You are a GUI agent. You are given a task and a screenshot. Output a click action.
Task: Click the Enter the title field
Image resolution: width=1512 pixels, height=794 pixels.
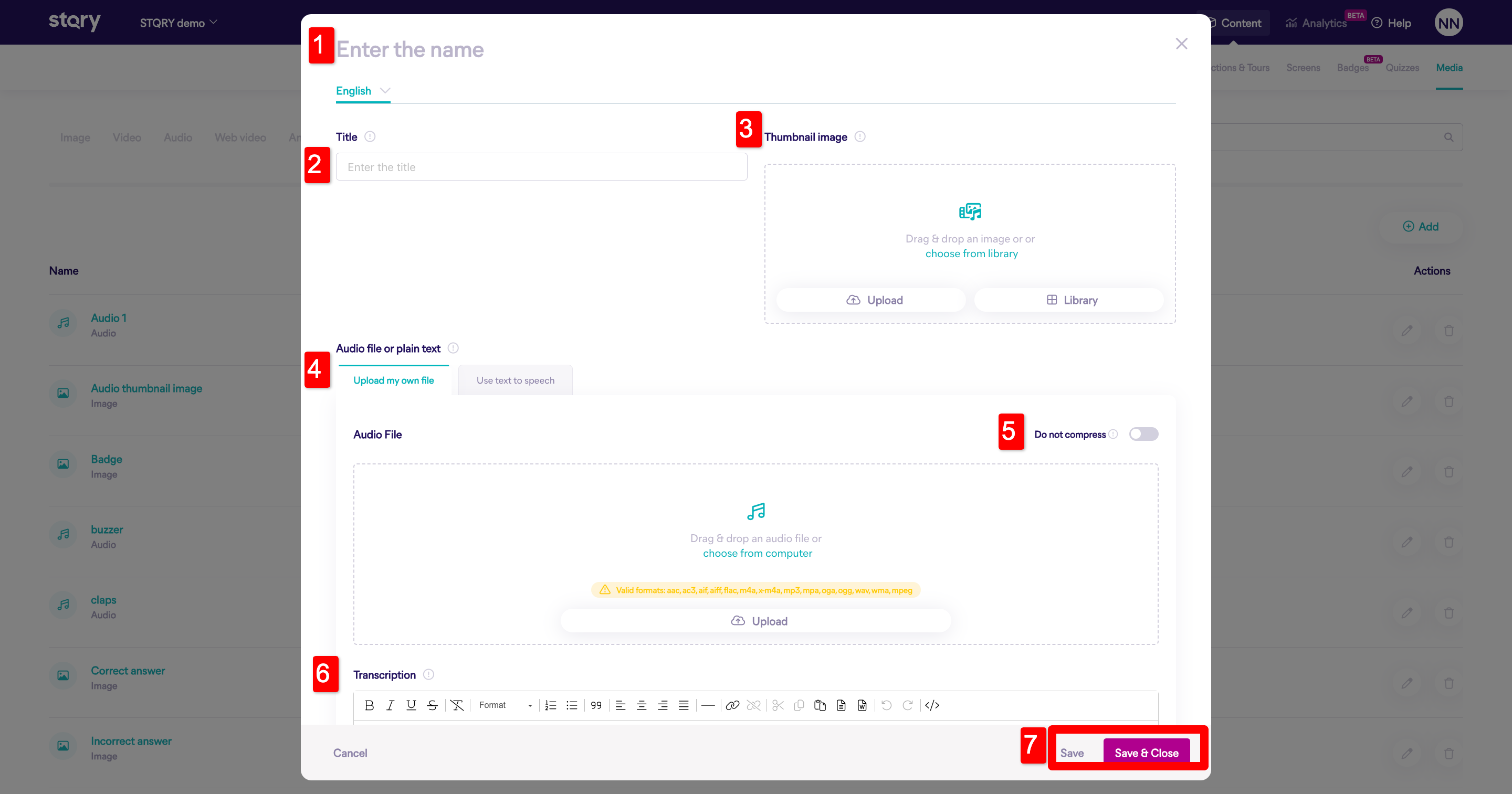(x=541, y=167)
